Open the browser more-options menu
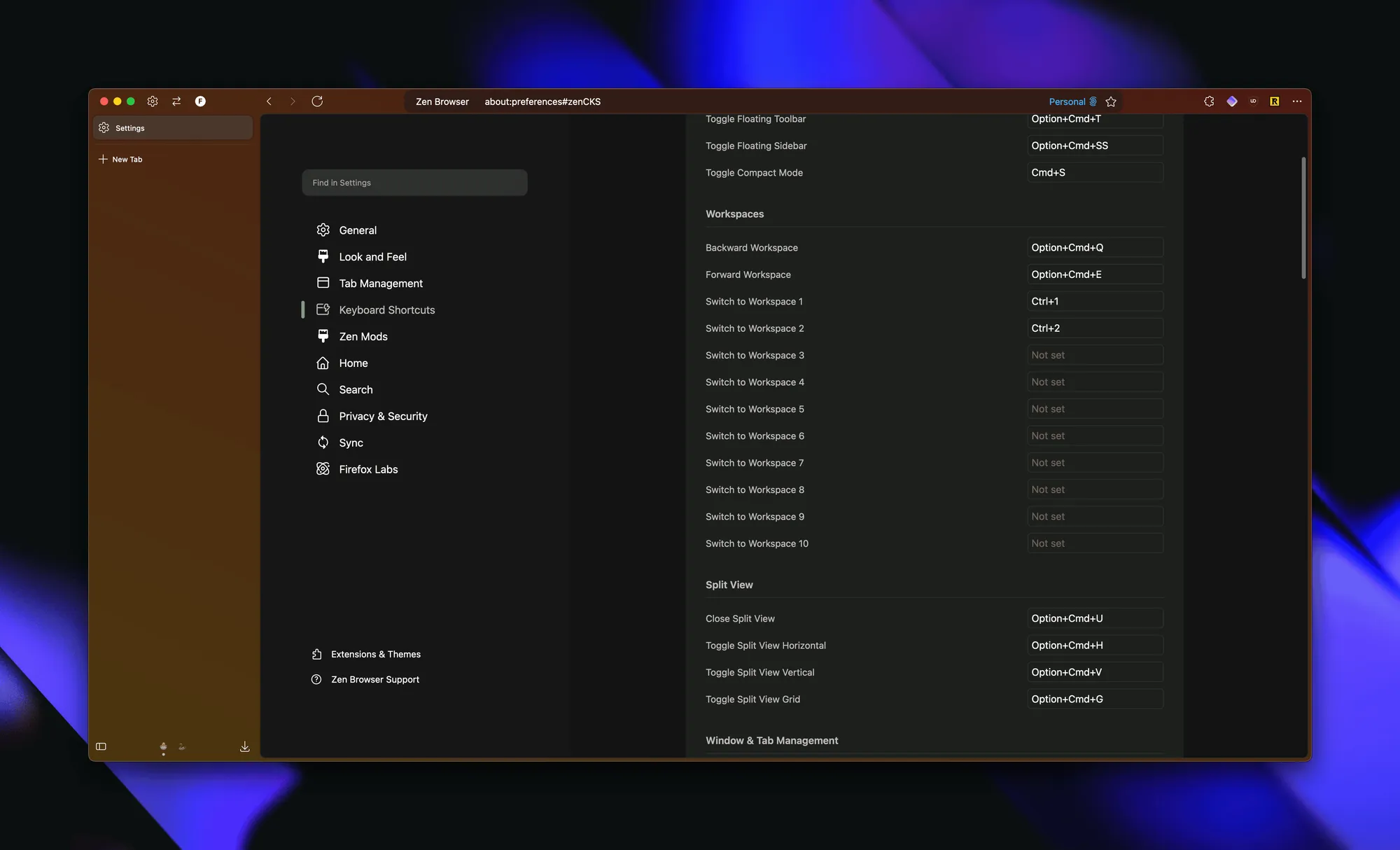This screenshot has height=850, width=1400. 1296,102
